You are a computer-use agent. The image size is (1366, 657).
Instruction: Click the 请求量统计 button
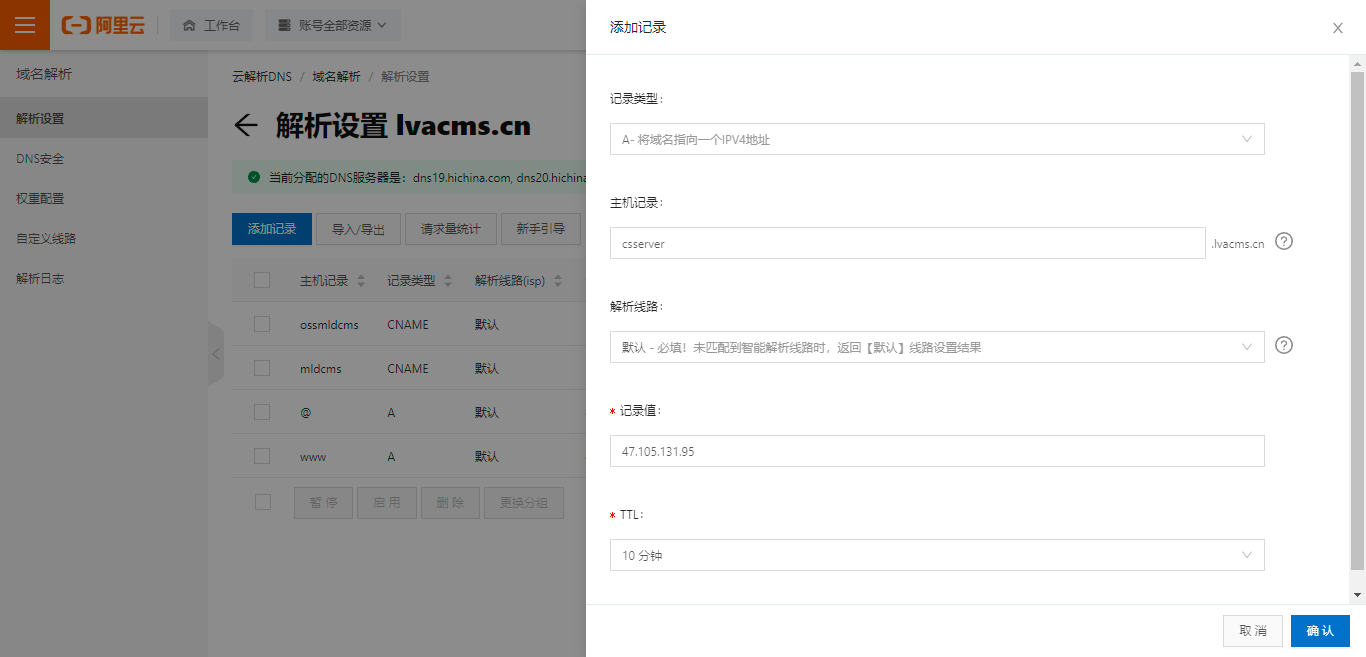pyautogui.click(x=451, y=229)
